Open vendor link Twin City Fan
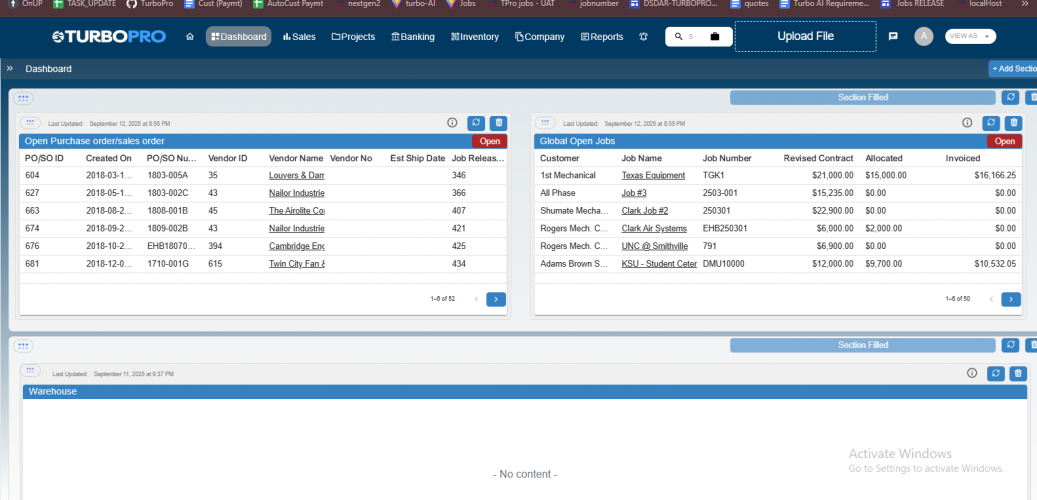1037x500 pixels. tap(296, 263)
